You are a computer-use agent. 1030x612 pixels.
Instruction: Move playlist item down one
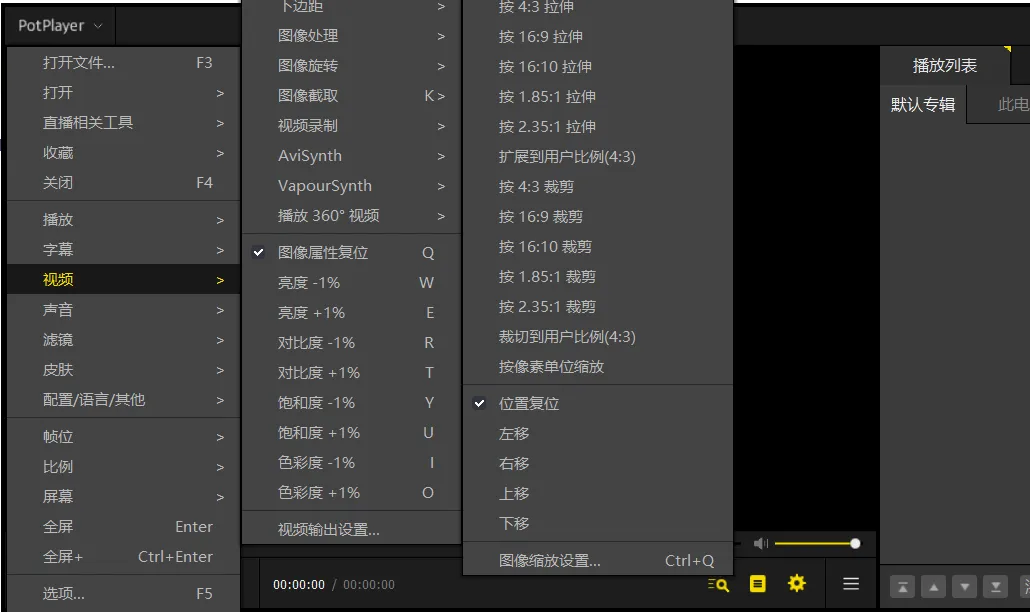pos(964,586)
